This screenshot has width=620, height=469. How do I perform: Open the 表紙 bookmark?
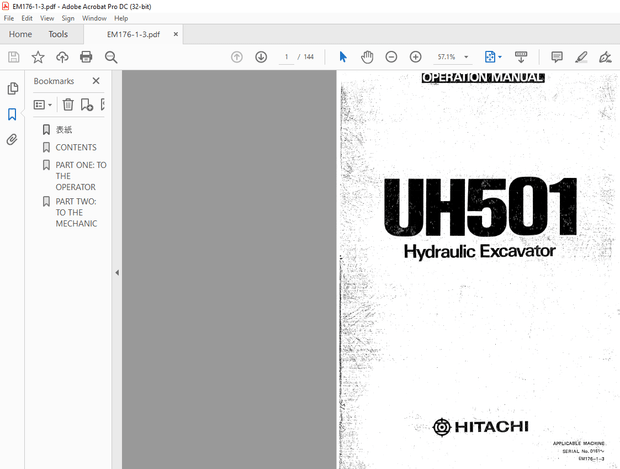coord(64,130)
